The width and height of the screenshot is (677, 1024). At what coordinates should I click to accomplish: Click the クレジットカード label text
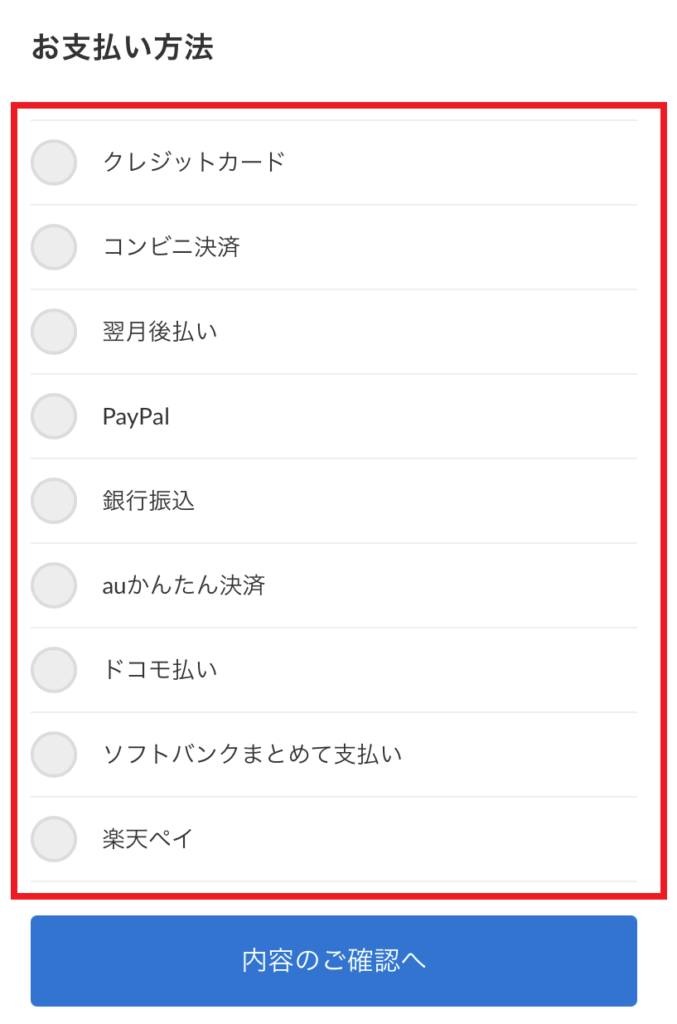(x=194, y=161)
